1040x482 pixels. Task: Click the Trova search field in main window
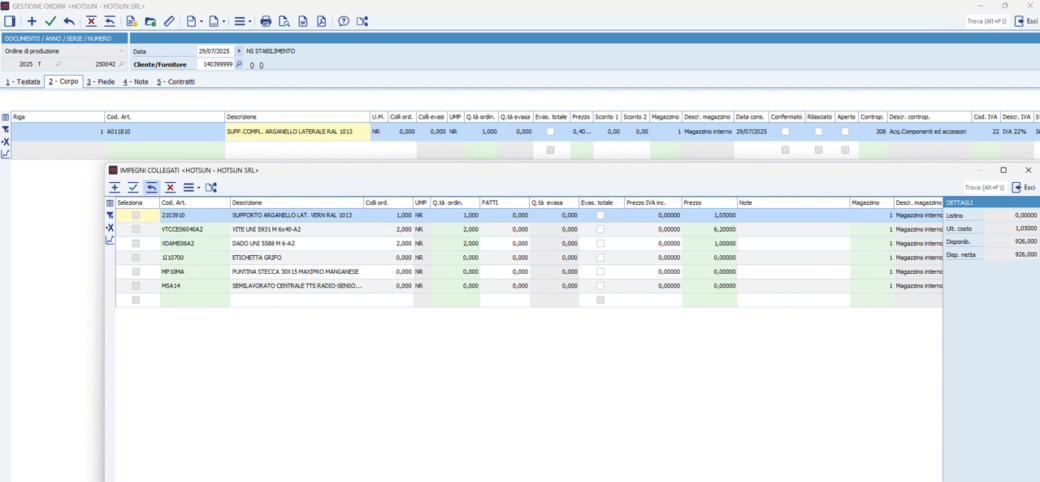click(x=986, y=21)
